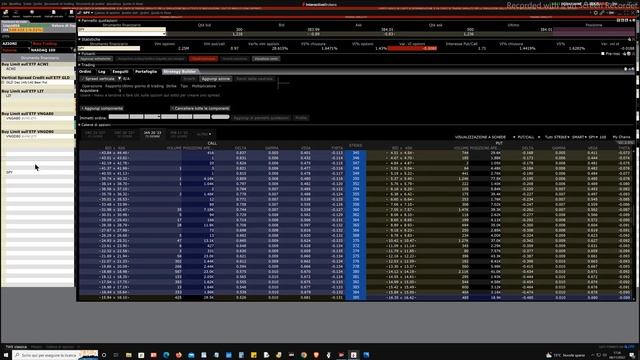Open Firefox from the taskbar
Image resolution: width=640 pixels, height=360 pixels.
tap(178, 355)
